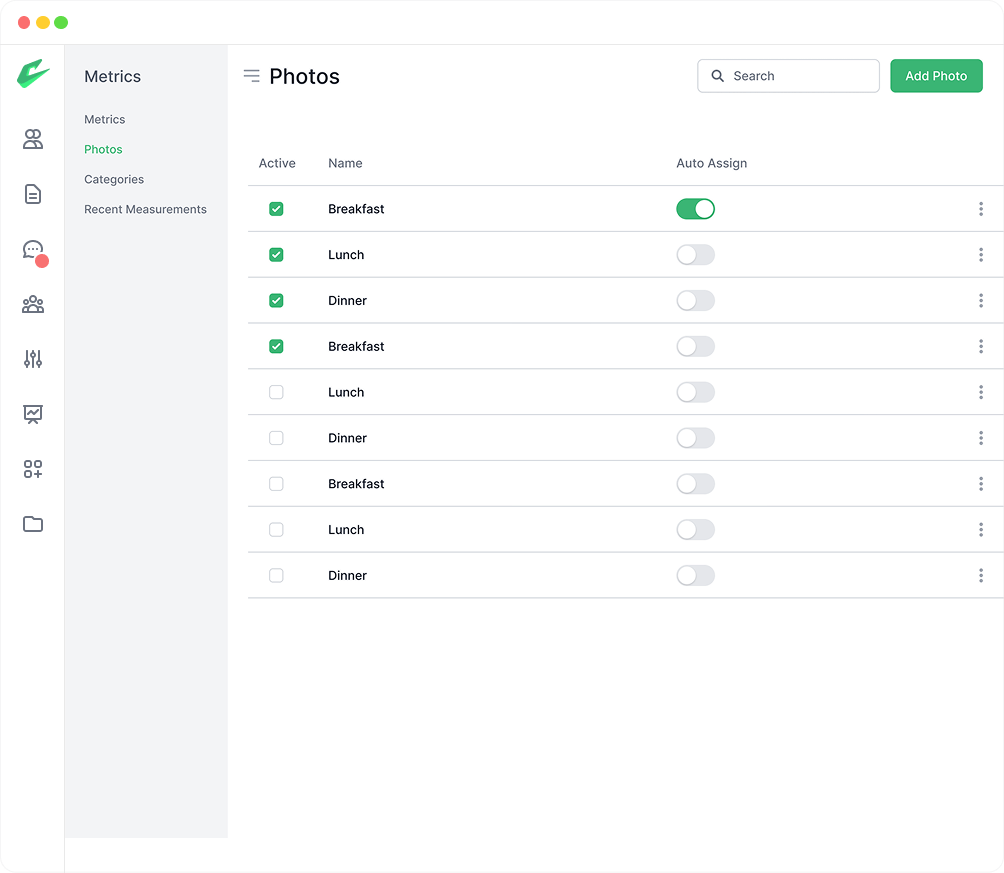Click the document icon in the sidebar
Screen dimensions: 1004x873
pyautogui.click(x=33, y=194)
